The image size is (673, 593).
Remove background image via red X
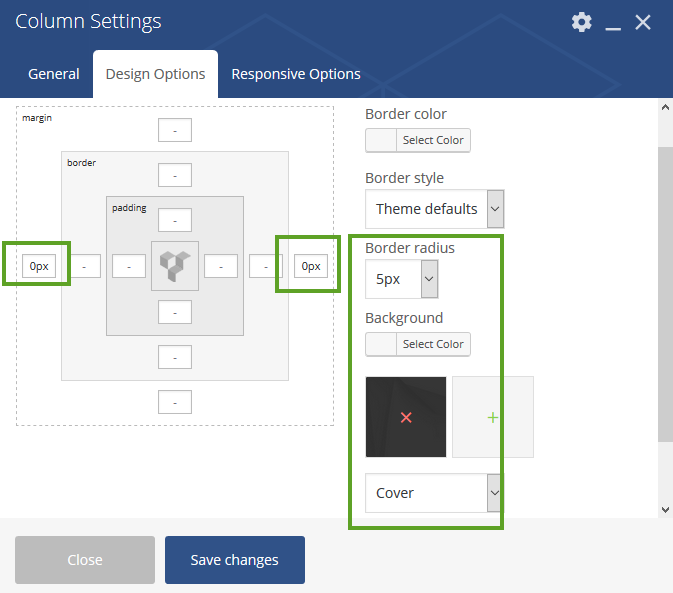point(406,417)
